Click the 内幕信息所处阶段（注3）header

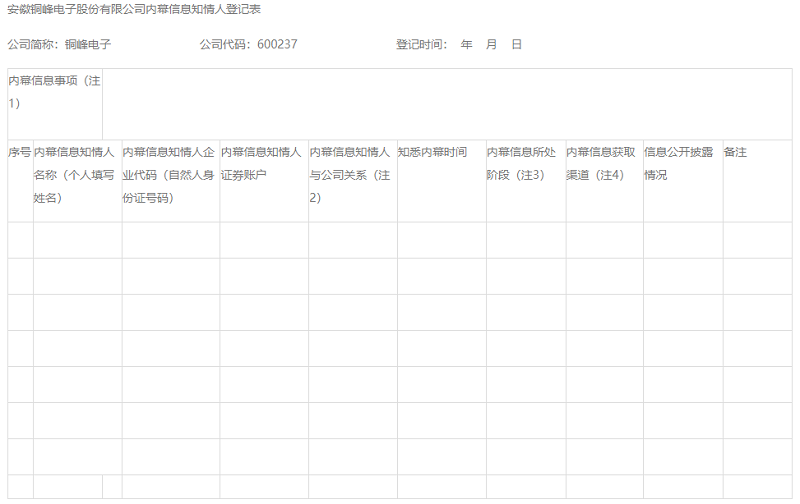click(525, 164)
